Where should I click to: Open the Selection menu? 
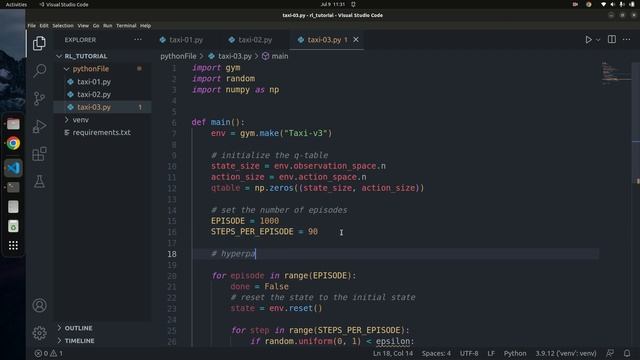pyautogui.click(x=63, y=25)
